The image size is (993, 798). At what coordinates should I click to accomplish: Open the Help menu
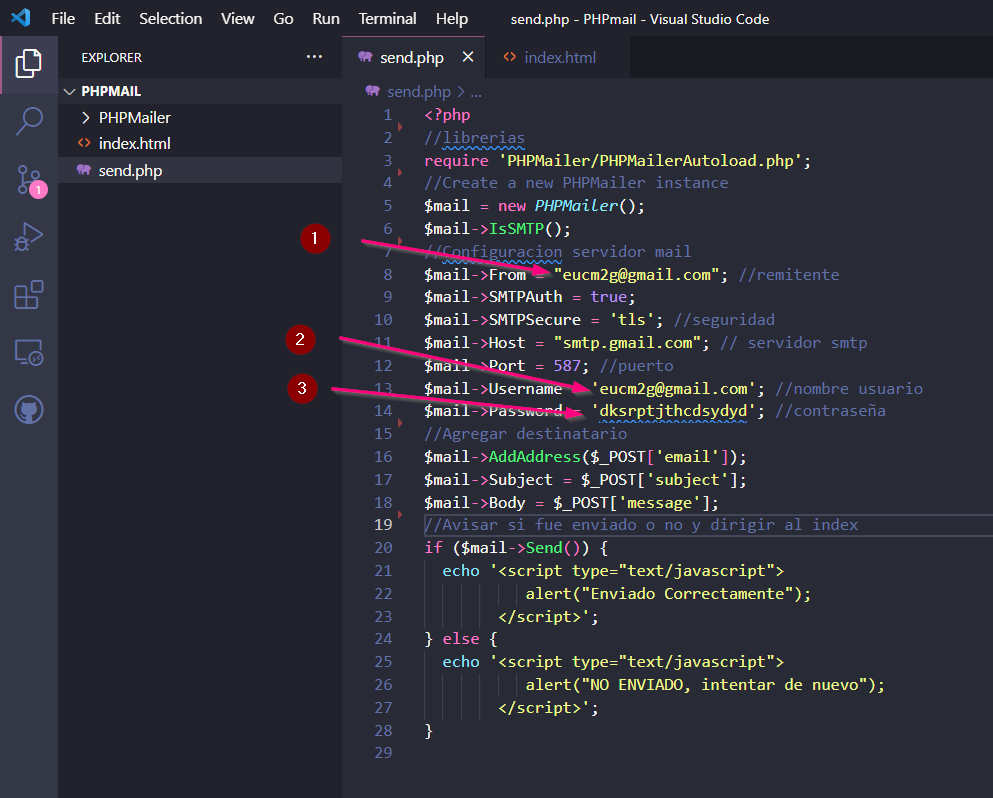point(452,19)
